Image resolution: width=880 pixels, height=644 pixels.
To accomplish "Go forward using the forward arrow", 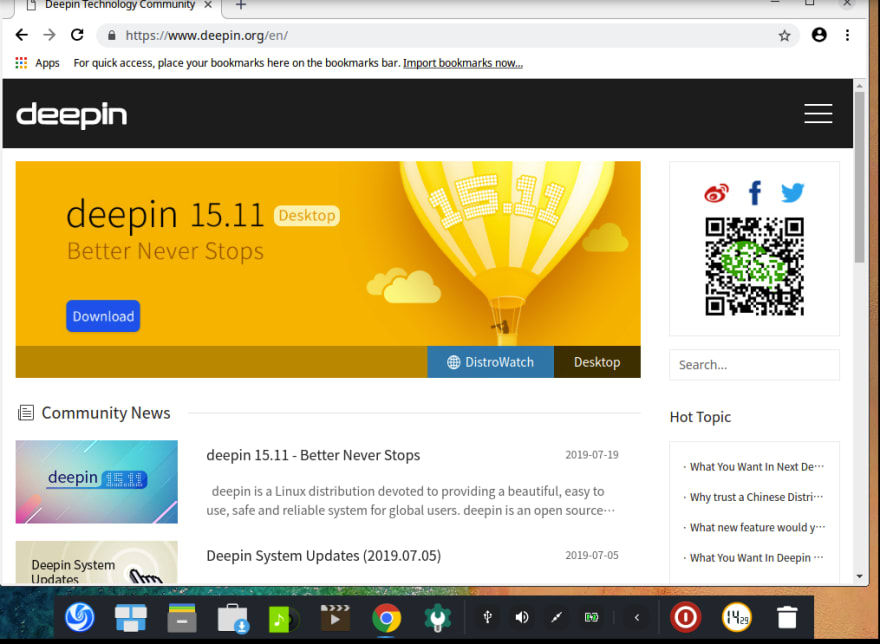I will coord(49,35).
